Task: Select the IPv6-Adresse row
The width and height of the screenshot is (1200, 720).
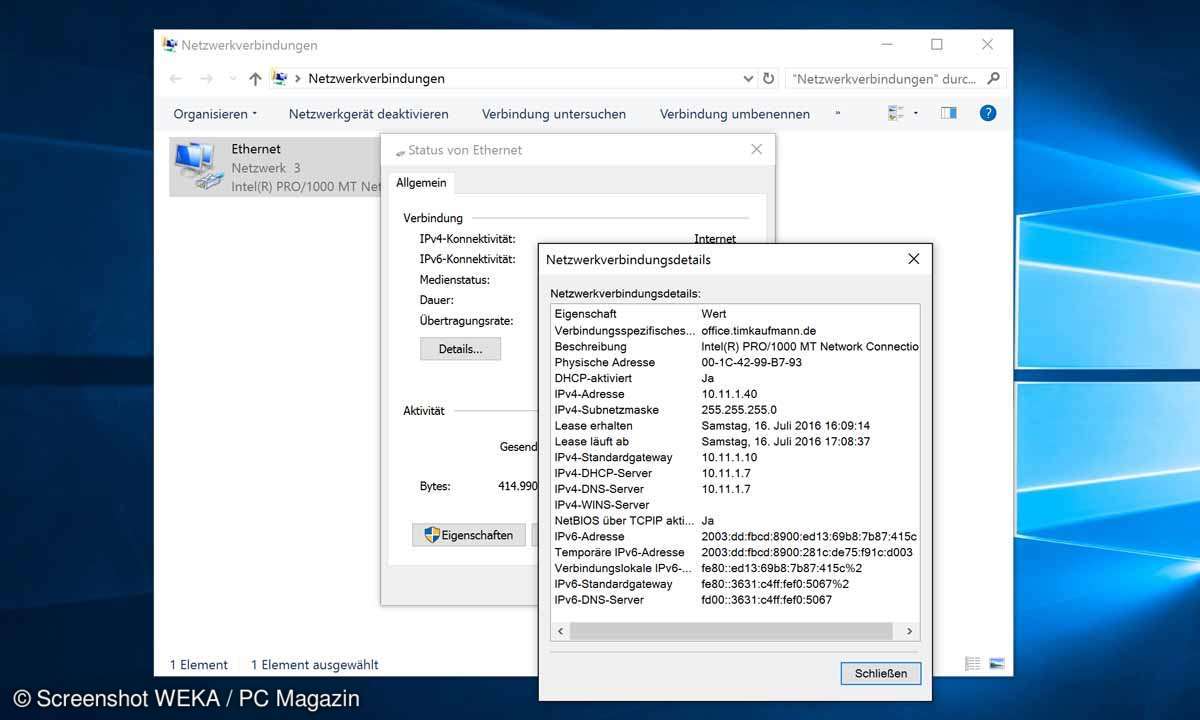Action: [x=735, y=536]
